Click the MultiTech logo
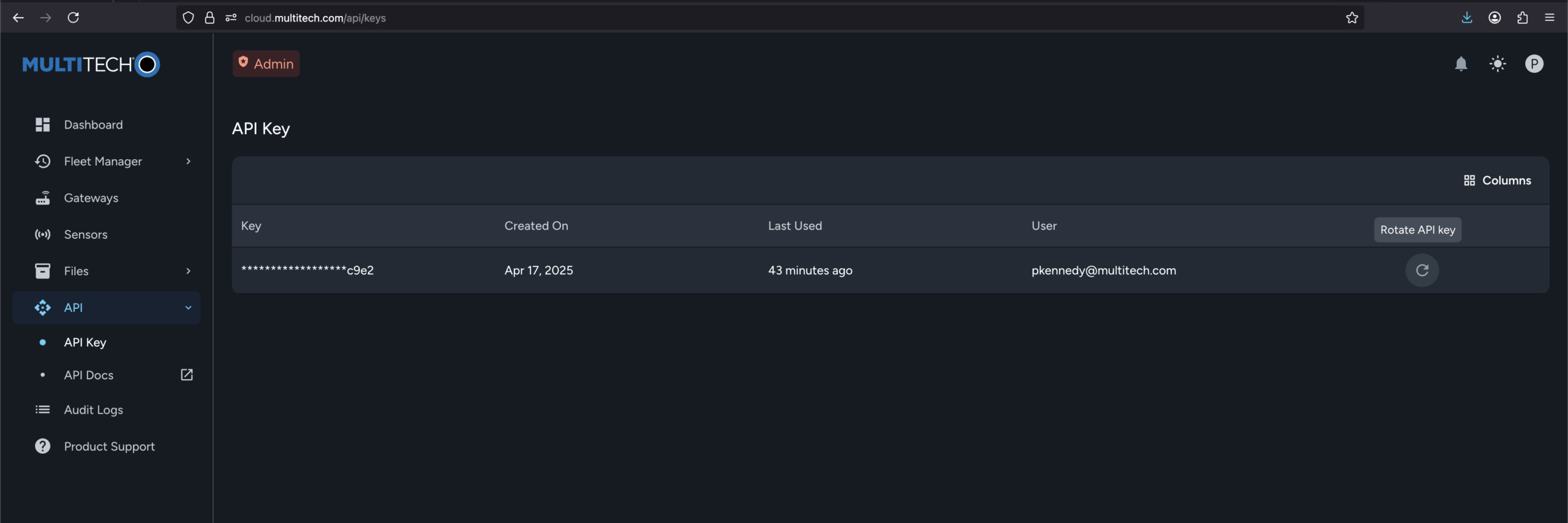Viewport: 1568px width, 523px height. pyautogui.click(x=91, y=64)
